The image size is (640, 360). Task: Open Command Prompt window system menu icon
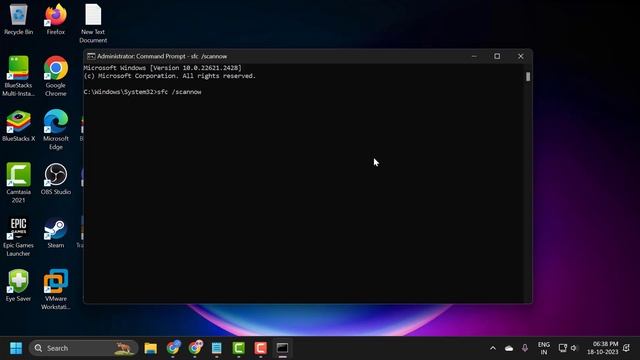click(91, 56)
